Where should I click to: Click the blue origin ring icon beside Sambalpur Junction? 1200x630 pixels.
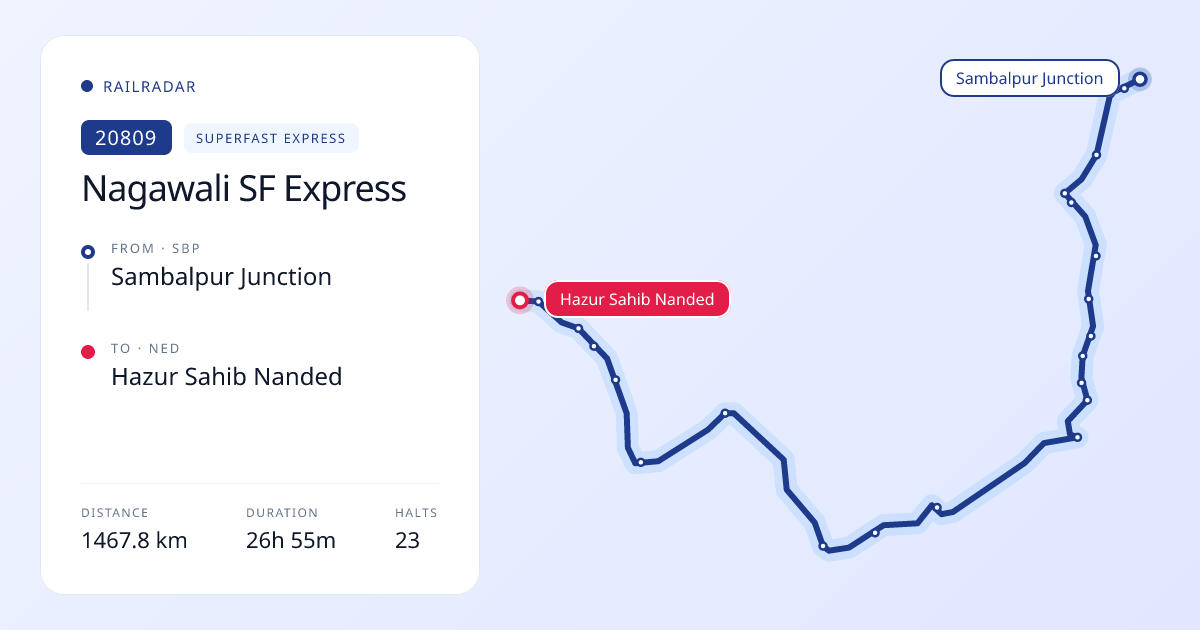point(88,252)
